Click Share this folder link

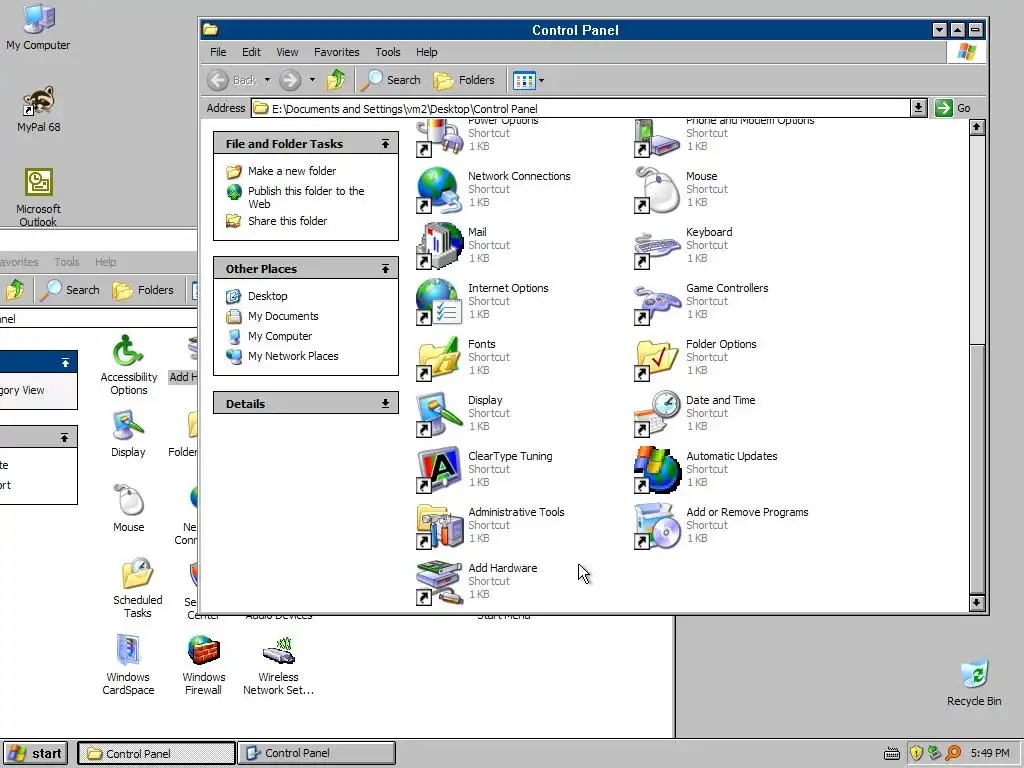pyautogui.click(x=287, y=221)
